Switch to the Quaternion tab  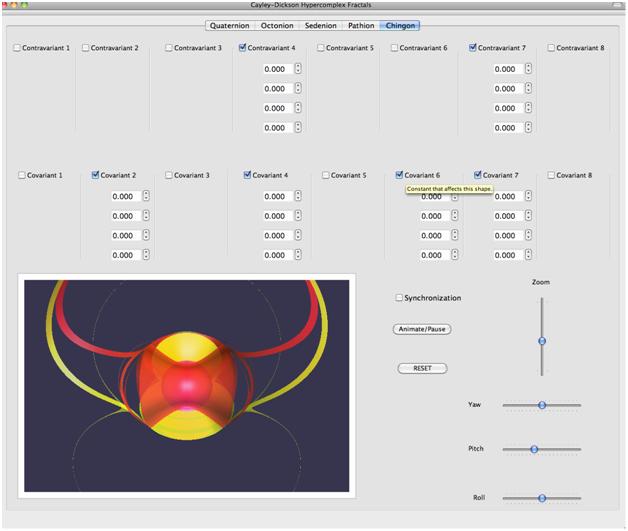tap(229, 26)
